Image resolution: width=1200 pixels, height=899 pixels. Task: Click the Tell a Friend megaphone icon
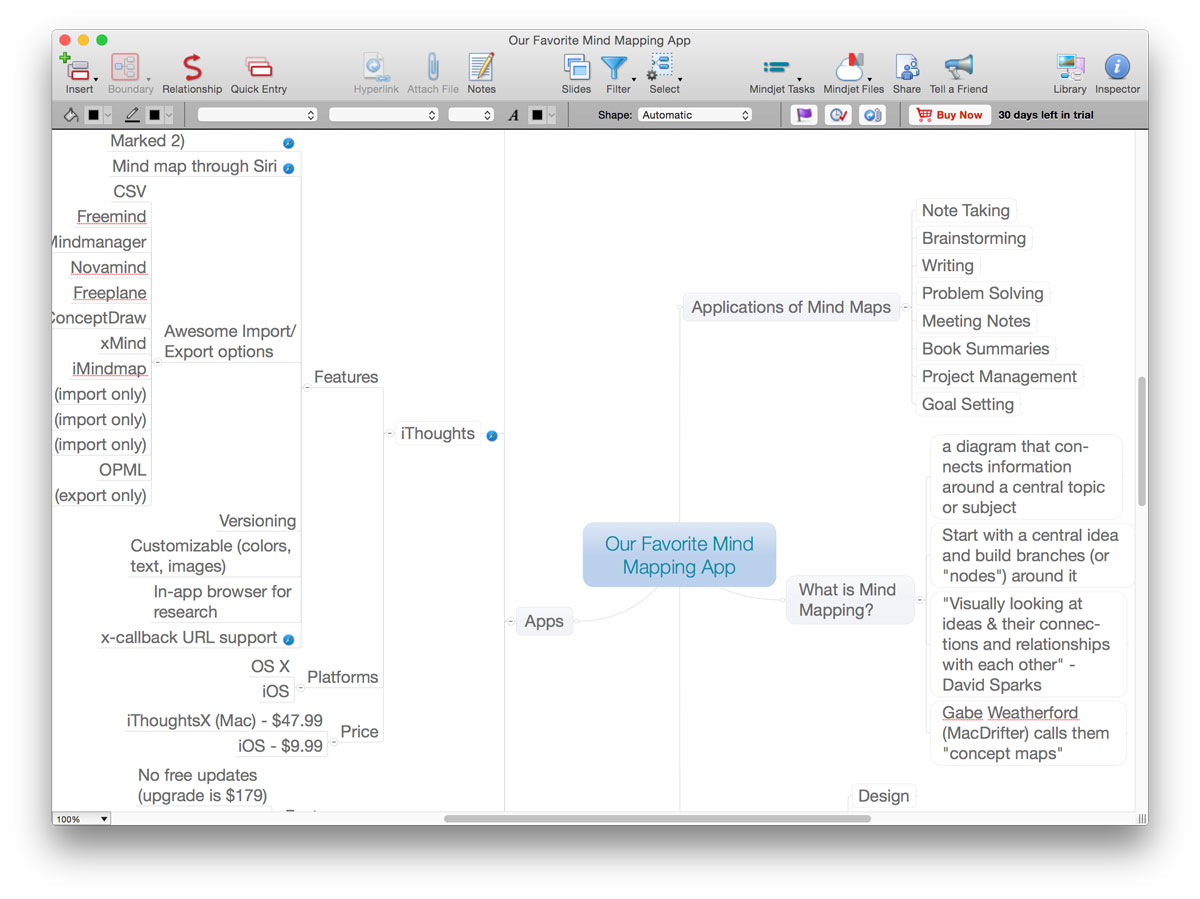[x=958, y=67]
